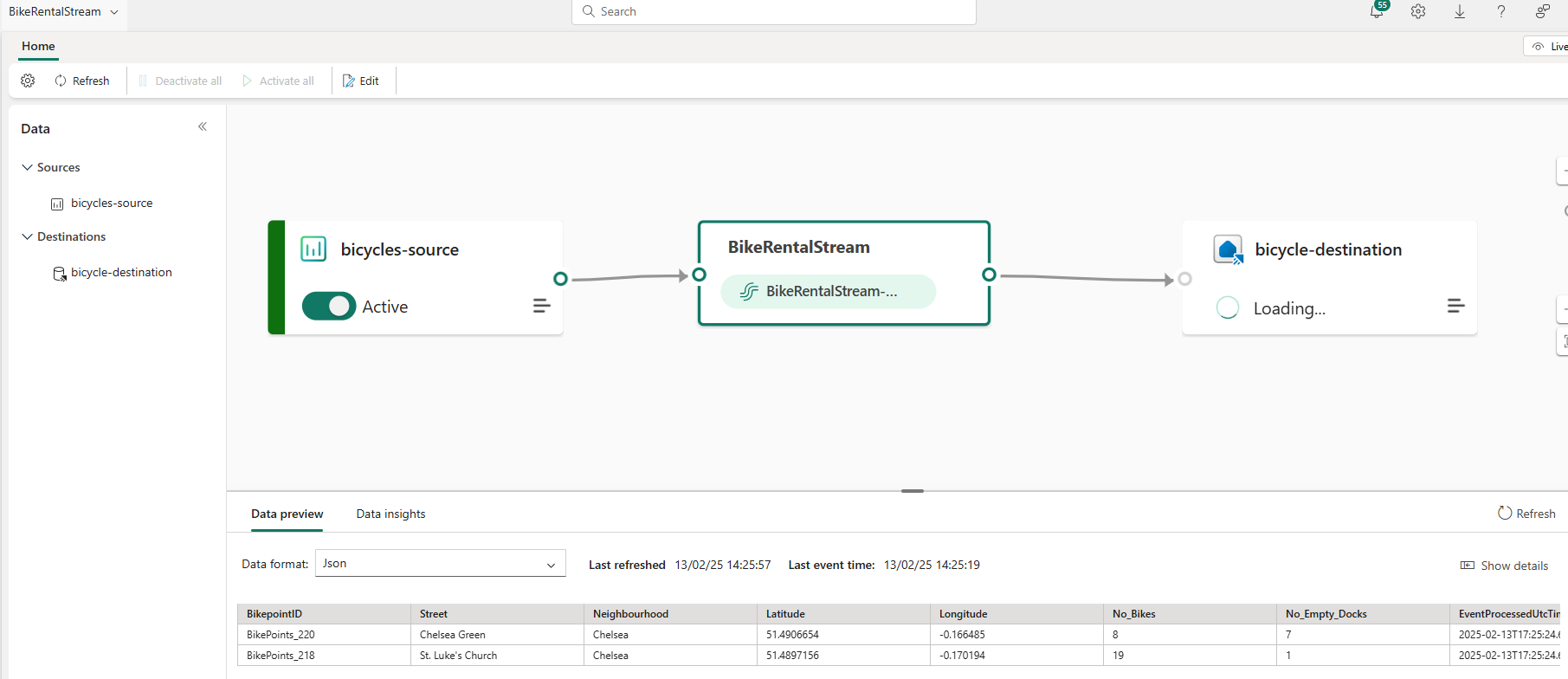1568x679 pixels.
Task: Click the Edit button in toolbar
Action: [361, 81]
